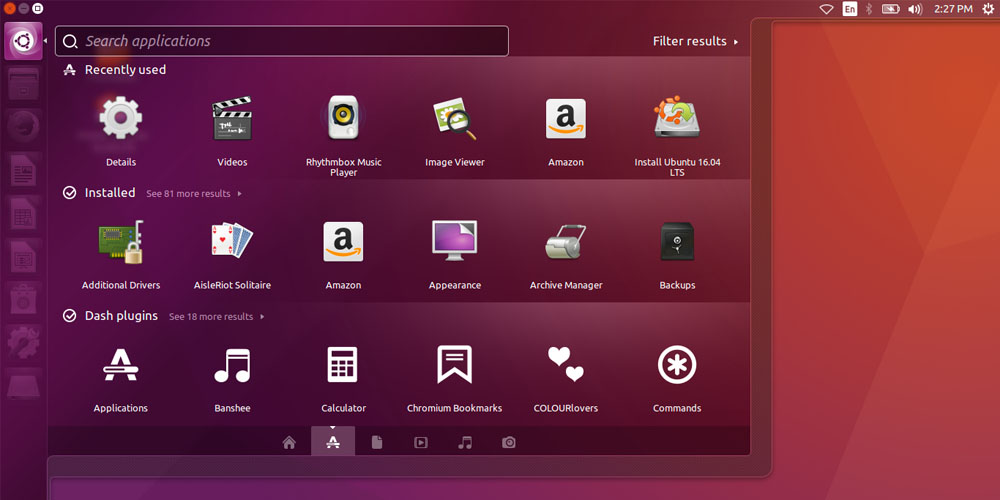1000x500 pixels.
Task: Collapse the Installed category header
Action: tap(110, 193)
